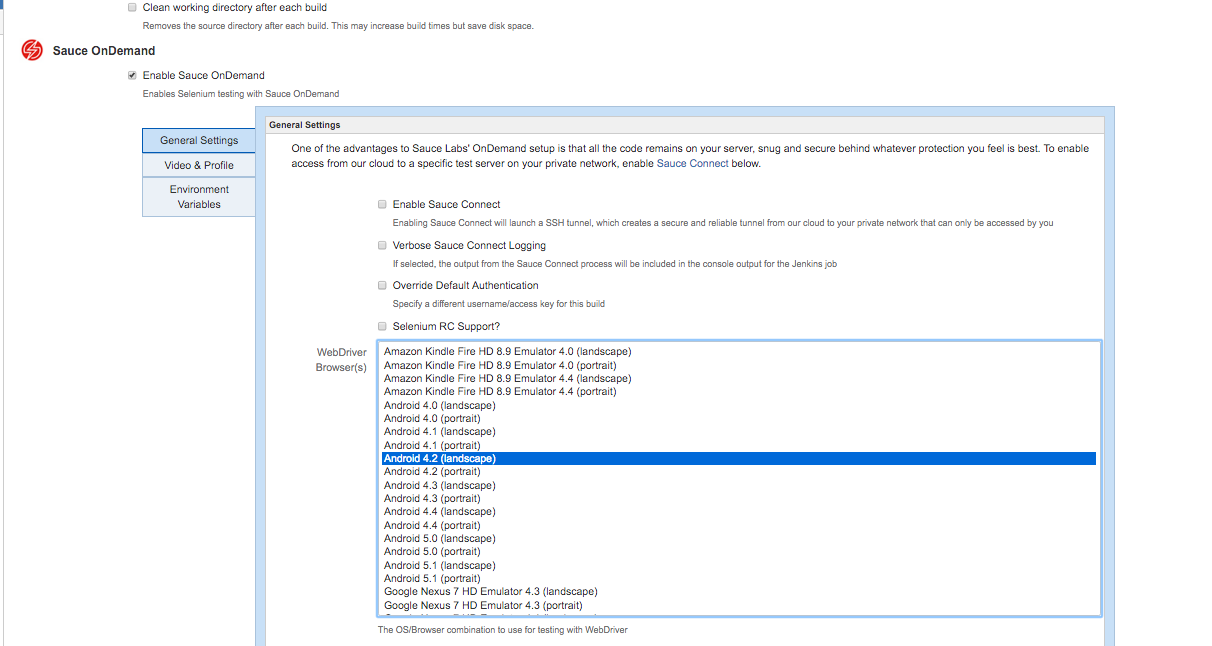This screenshot has height=646, width=1212.
Task: Open the Video & Profile tab
Action: coord(199,165)
